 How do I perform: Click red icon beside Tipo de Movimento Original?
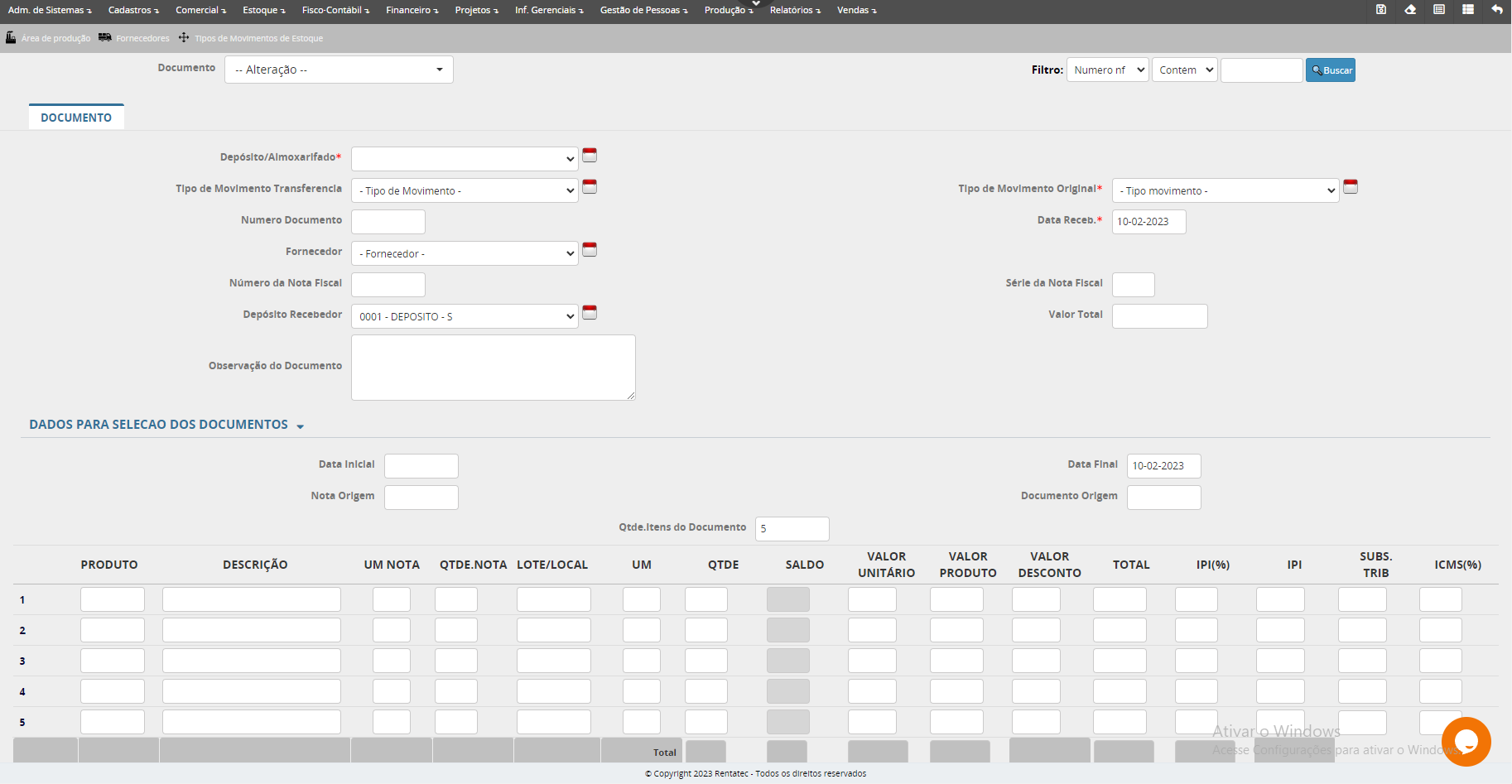point(1351,187)
